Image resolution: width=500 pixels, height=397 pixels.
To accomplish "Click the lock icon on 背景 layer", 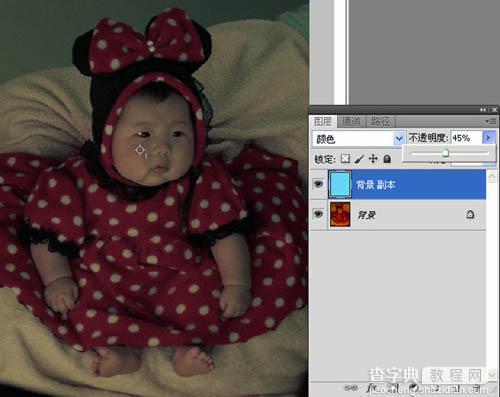I will pos(470,214).
